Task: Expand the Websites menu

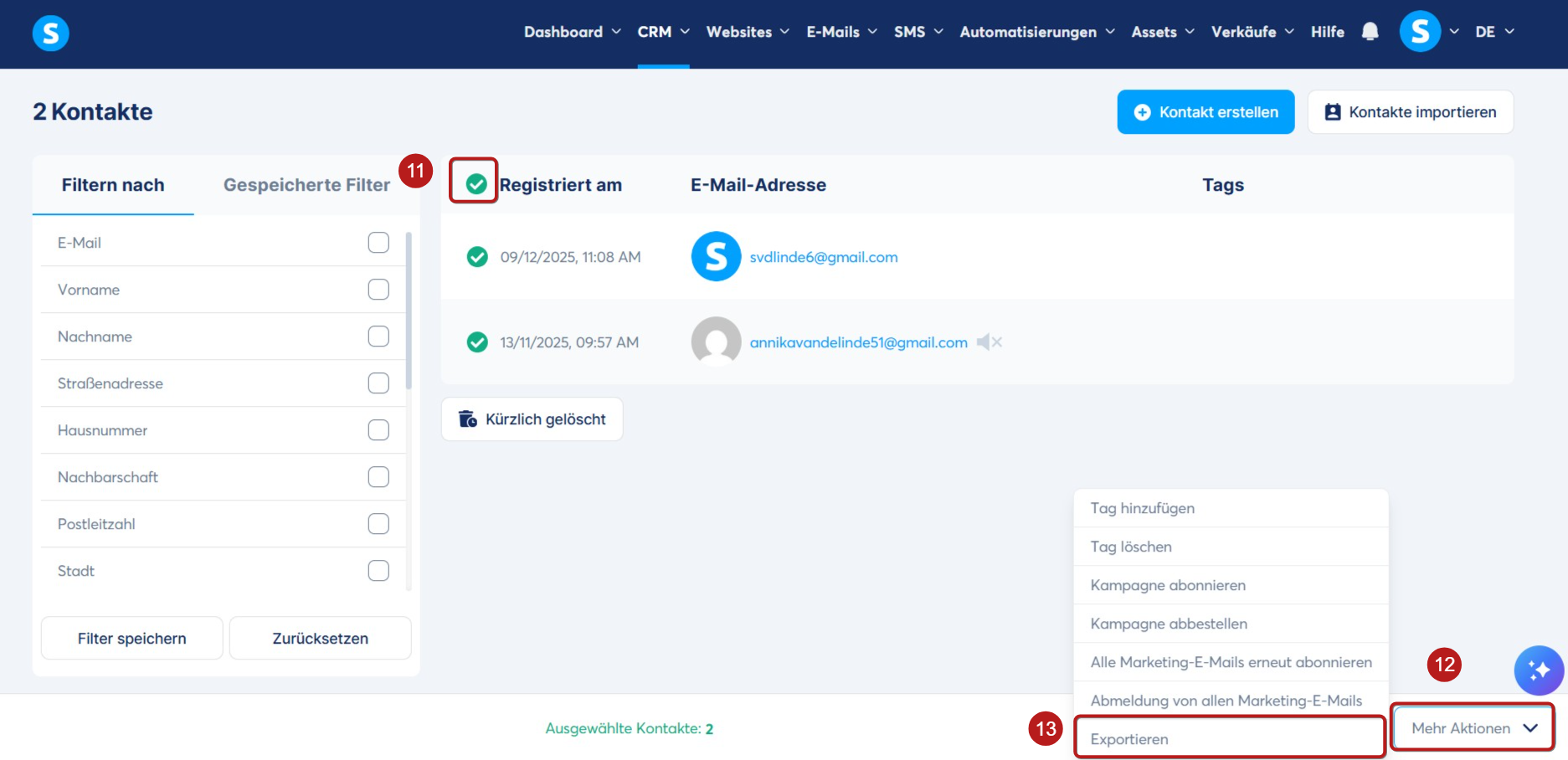Action: (748, 32)
